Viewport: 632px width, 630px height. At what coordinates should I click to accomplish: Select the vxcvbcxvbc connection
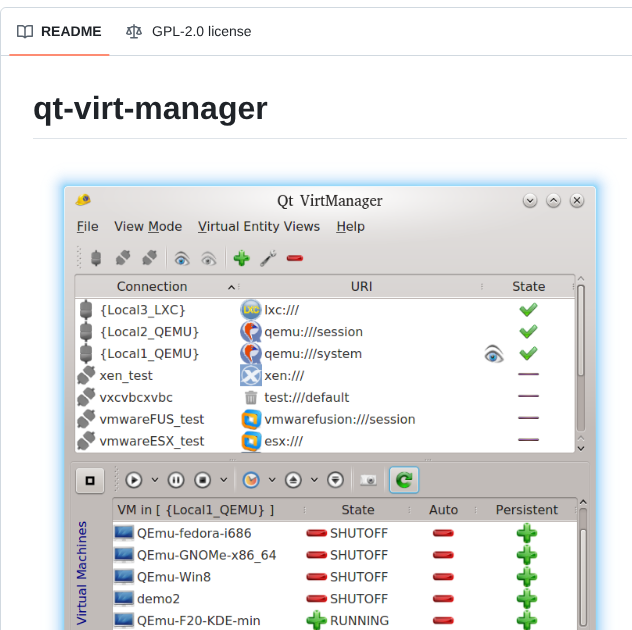point(136,397)
